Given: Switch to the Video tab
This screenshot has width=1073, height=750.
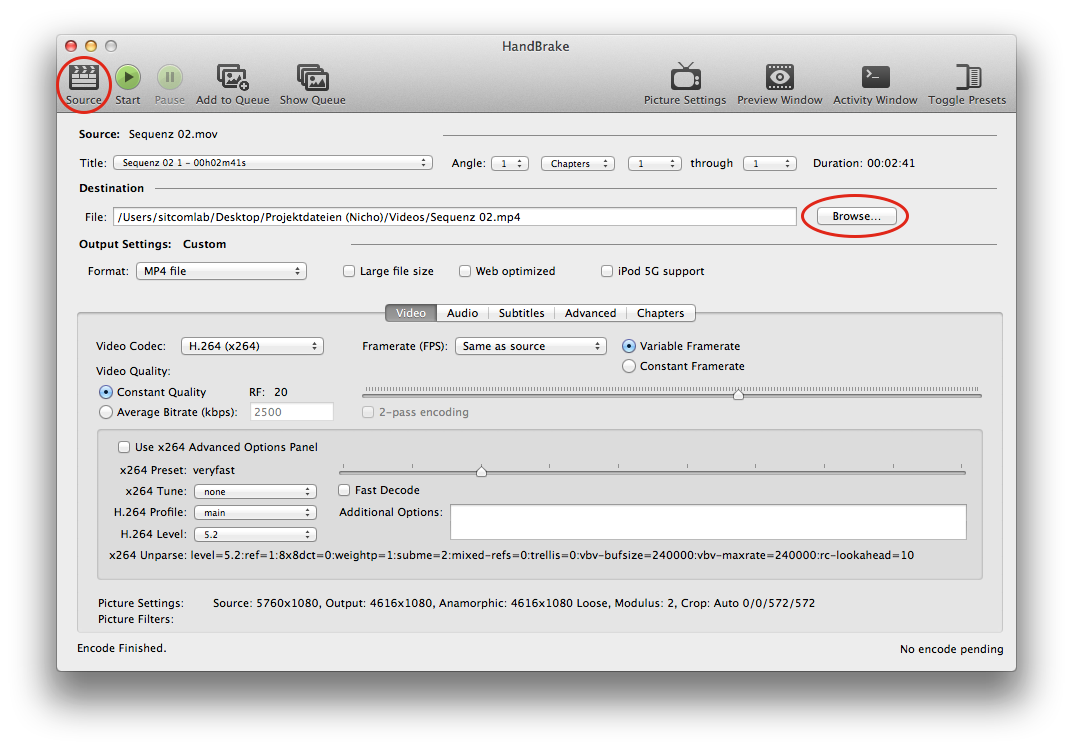Looking at the screenshot, I should (411, 313).
